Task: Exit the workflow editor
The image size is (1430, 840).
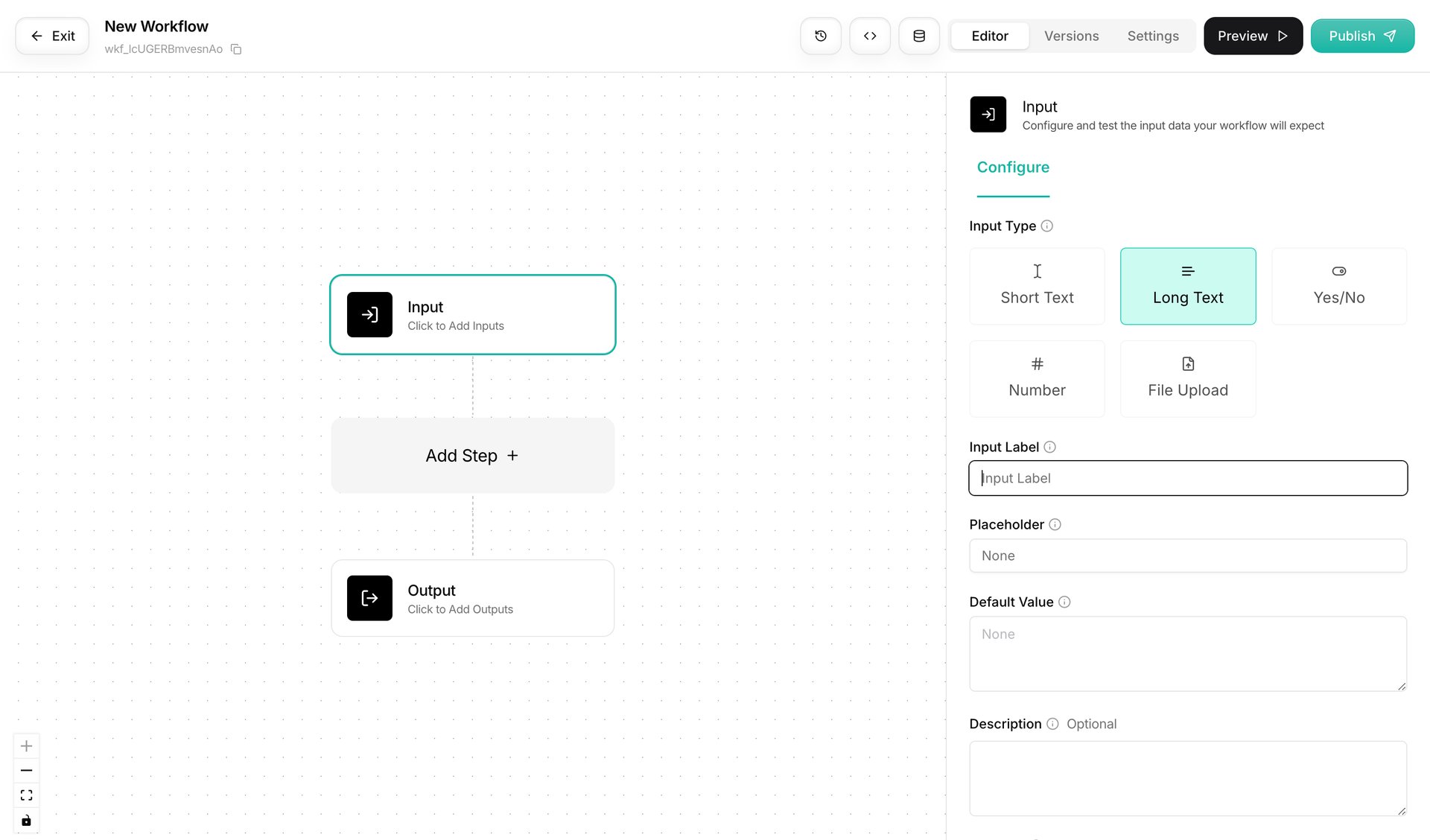Action: coord(51,36)
